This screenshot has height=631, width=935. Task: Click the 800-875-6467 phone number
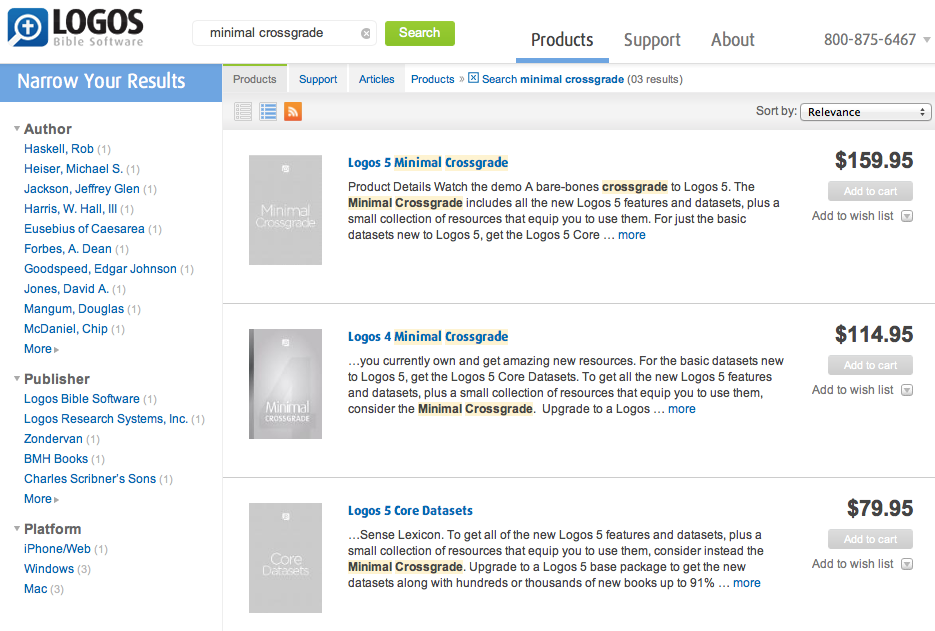(x=869, y=40)
